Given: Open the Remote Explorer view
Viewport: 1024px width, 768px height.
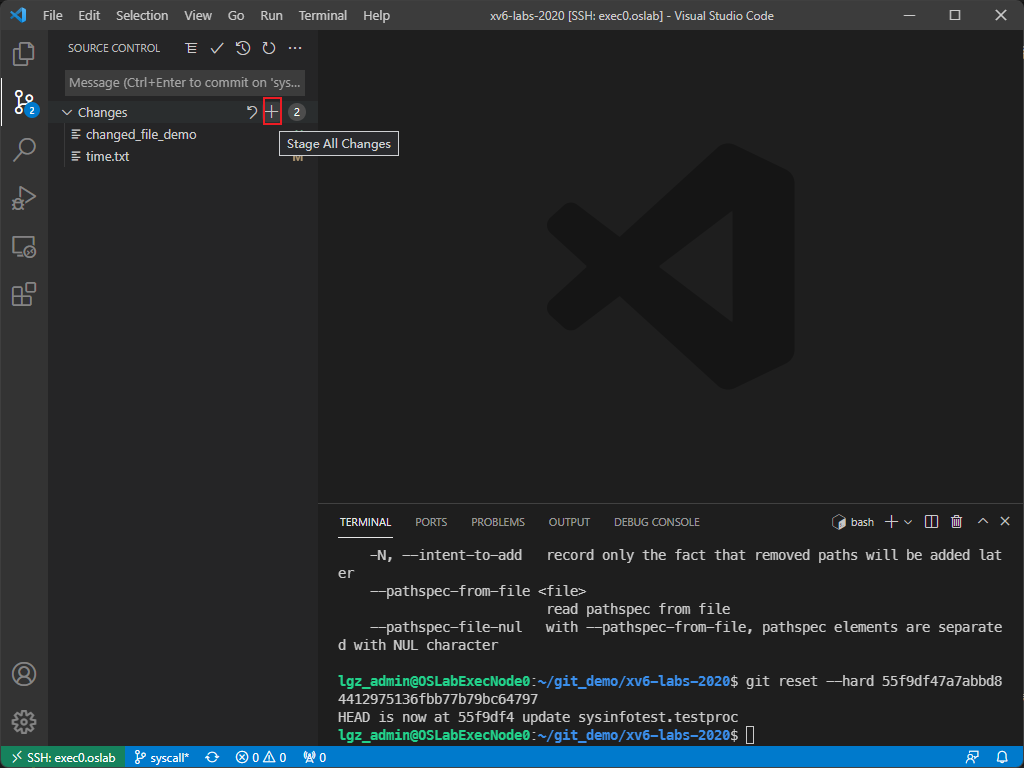Looking at the screenshot, I should 24,246.
